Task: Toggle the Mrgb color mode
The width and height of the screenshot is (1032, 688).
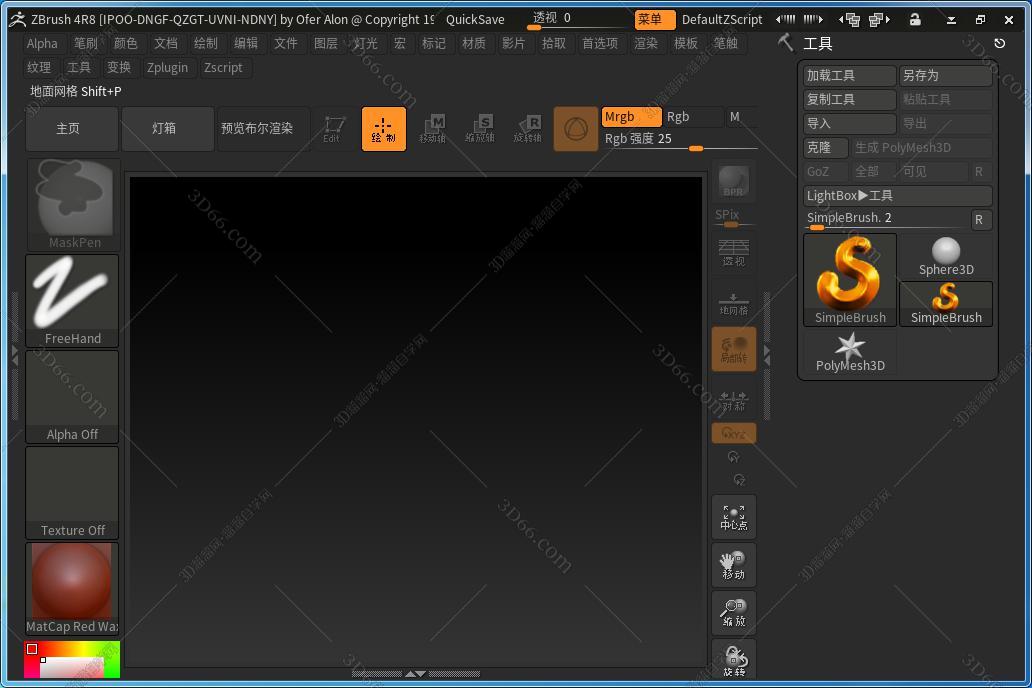Action: click(x=631, y=117)
